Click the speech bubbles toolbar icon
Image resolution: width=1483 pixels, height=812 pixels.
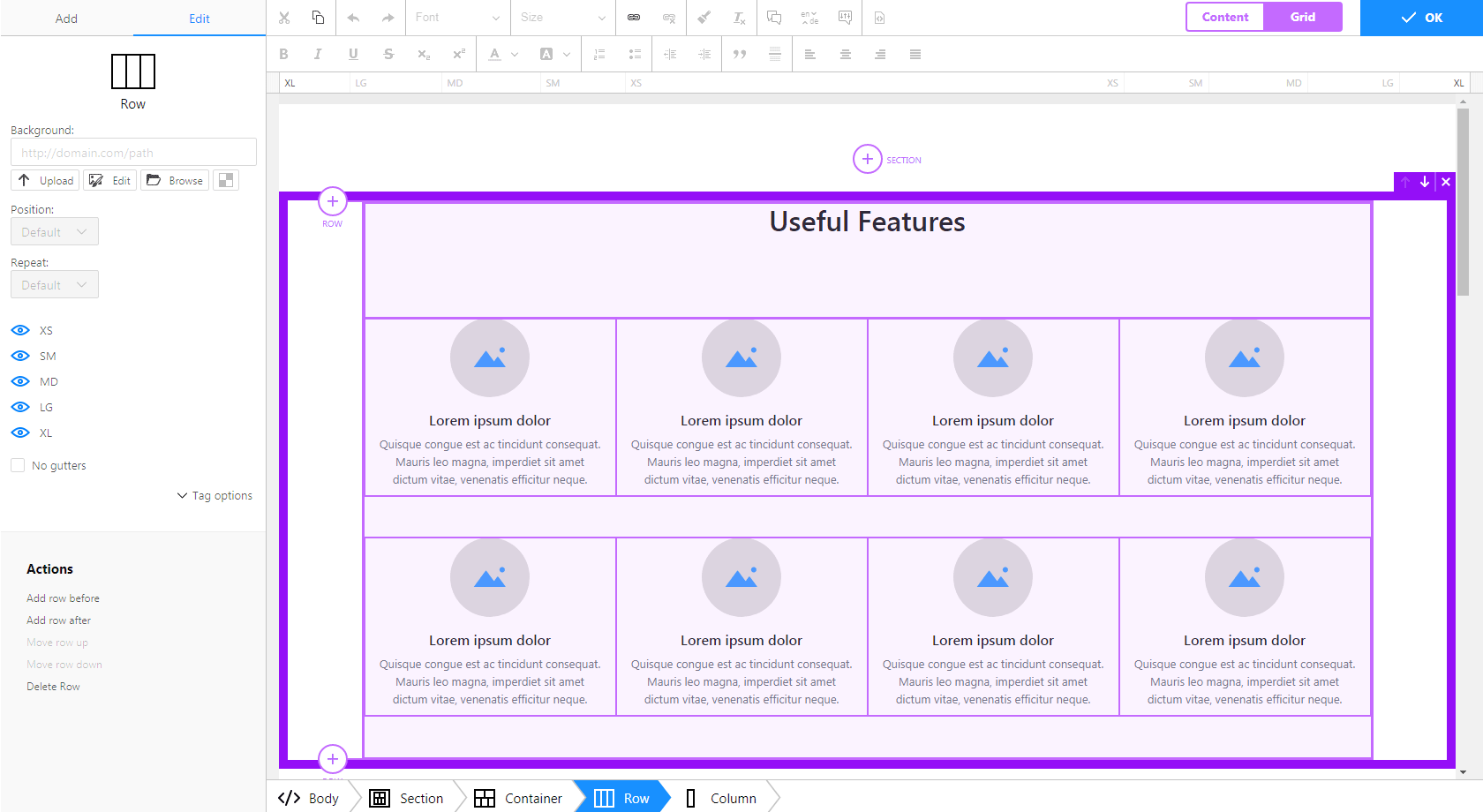pyautogui.click(x=774, y=18)
